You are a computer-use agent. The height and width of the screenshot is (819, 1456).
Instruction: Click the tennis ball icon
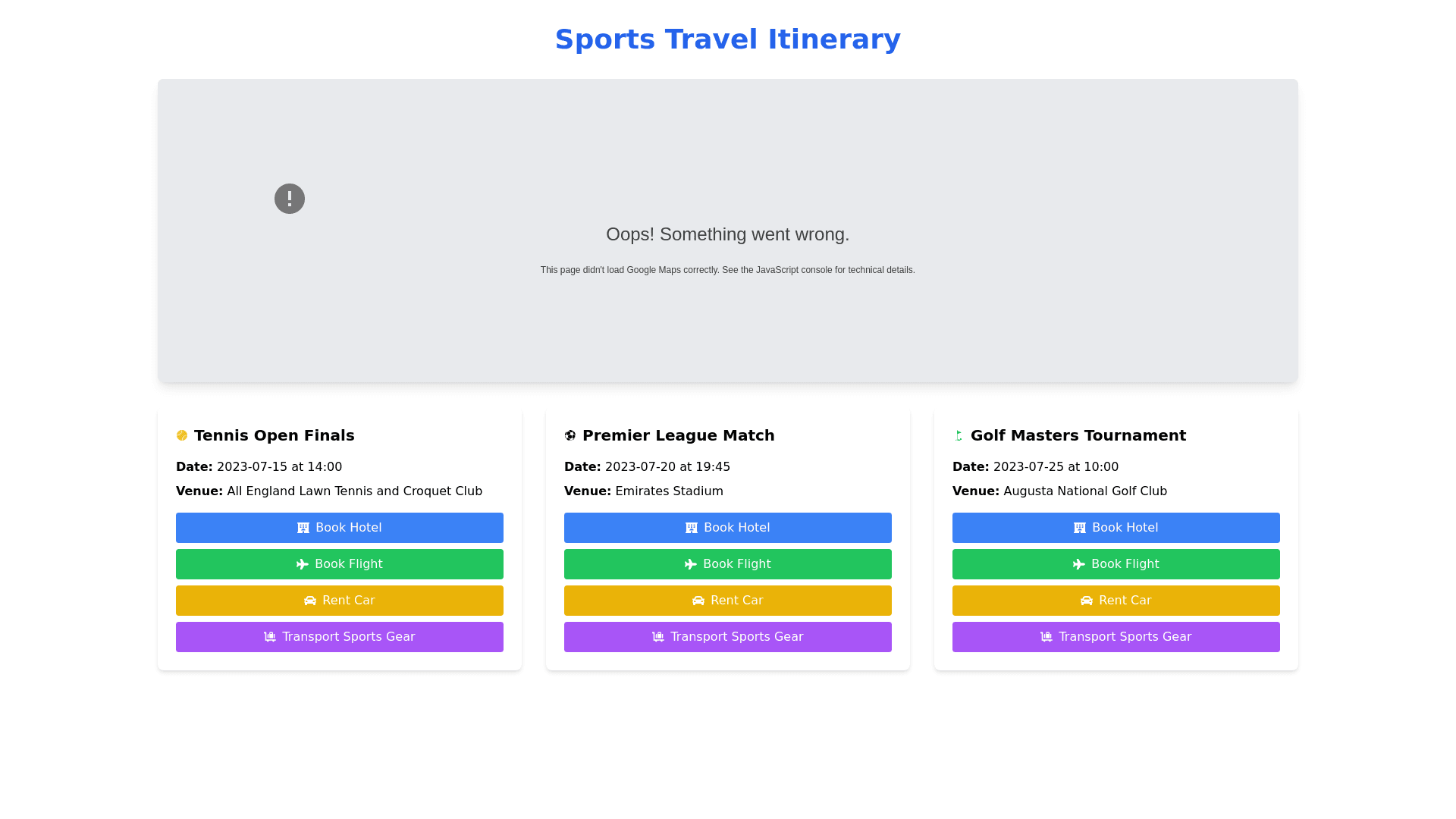click(x=182, y=435)
